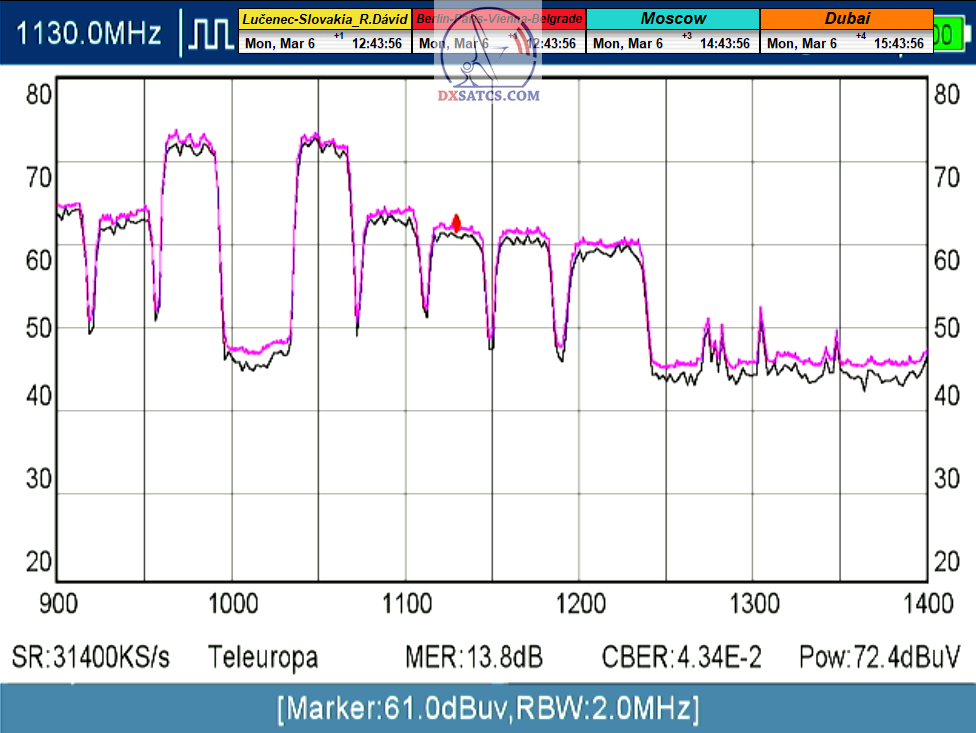Click the SR:31400KS/s symbol rate value

point(91,657)
